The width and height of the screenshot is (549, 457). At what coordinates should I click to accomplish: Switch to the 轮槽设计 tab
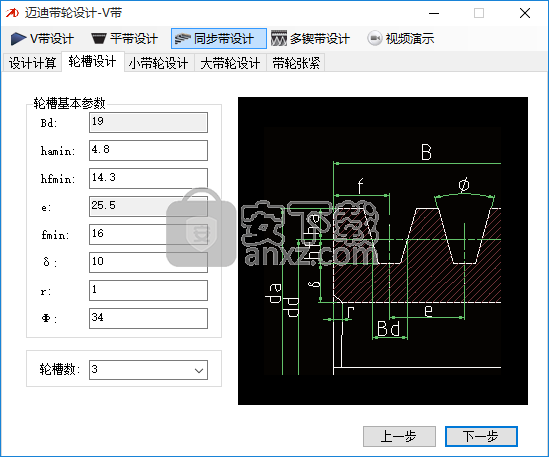point(93,62)
